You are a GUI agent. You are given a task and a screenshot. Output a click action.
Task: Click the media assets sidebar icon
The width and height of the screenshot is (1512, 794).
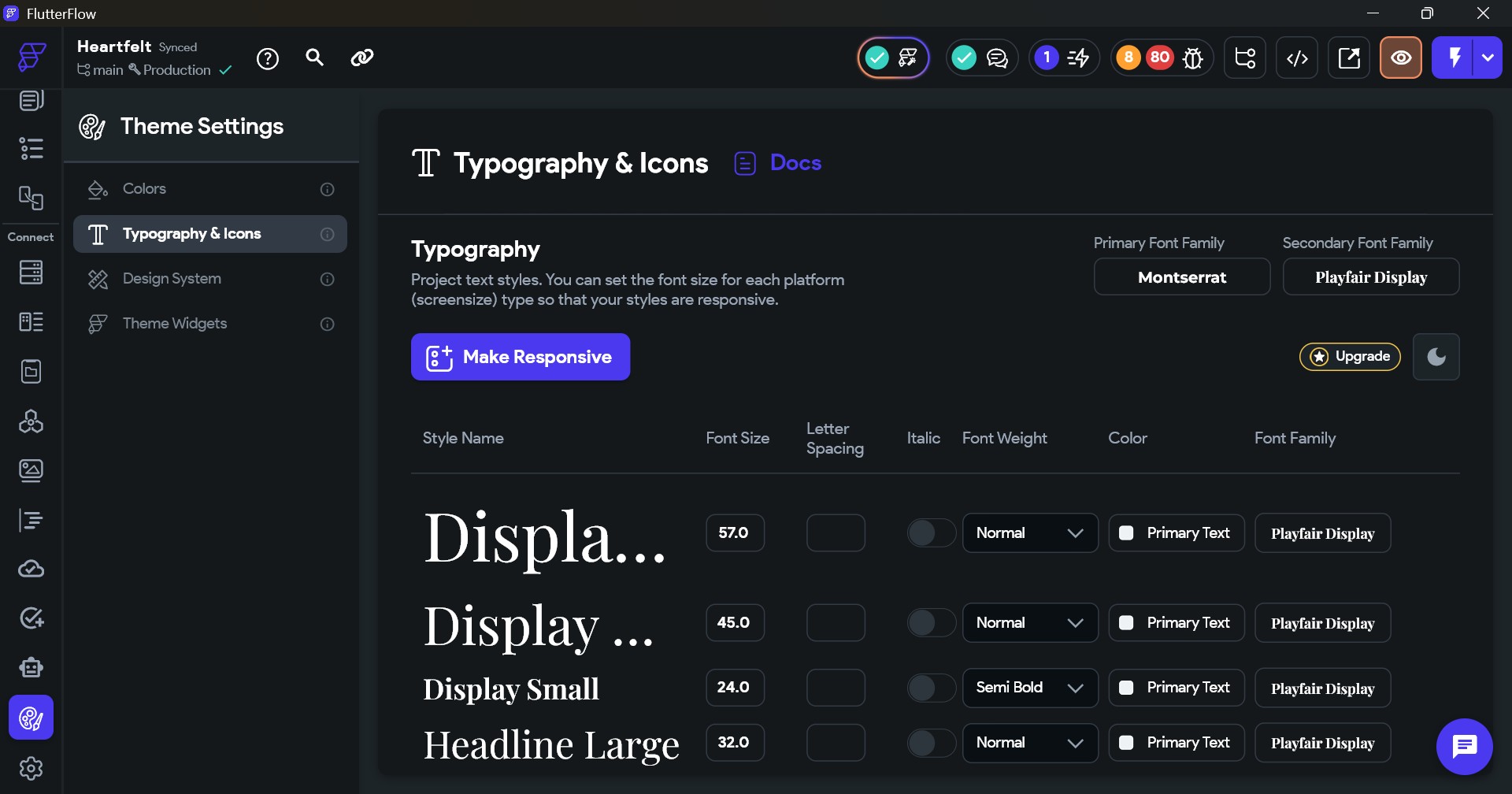31,470
